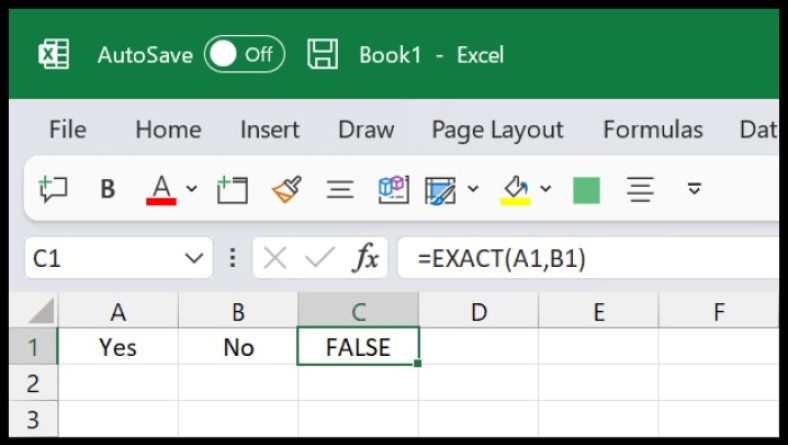Switch to the Page Layout tab
The image size is (788, 445).
(497, 130)
